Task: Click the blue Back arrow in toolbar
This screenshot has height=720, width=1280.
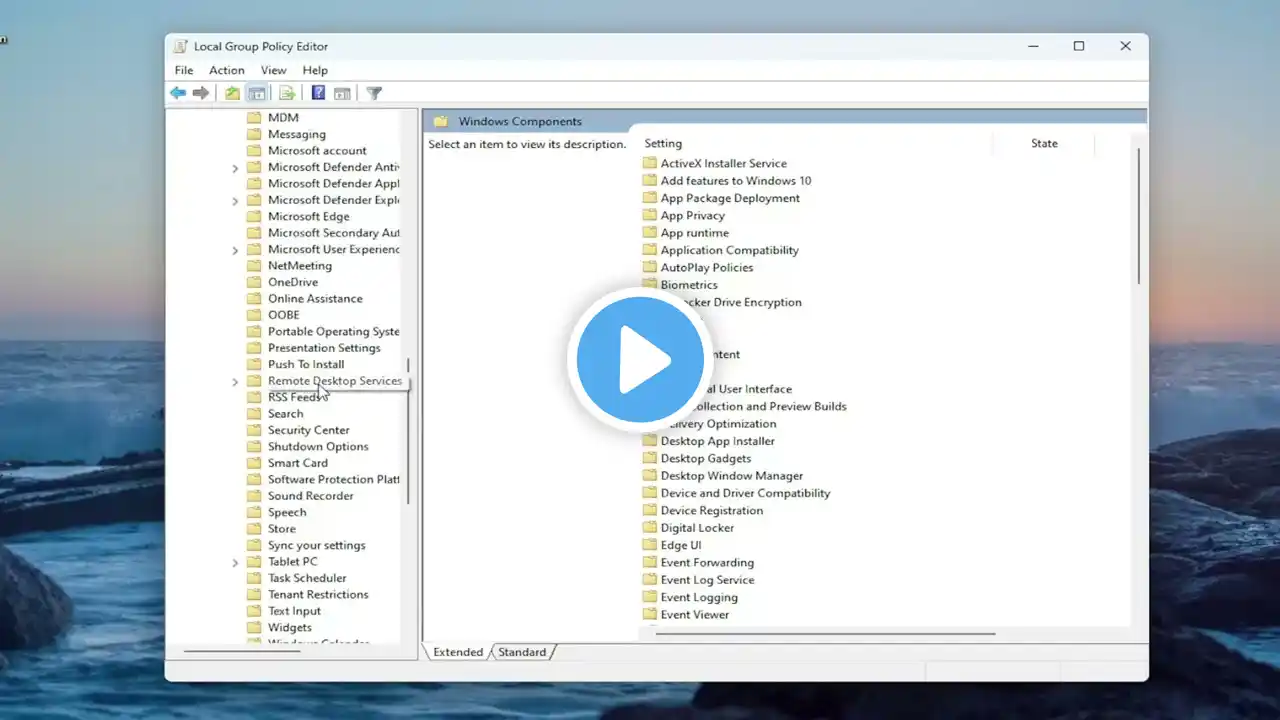Action: coord(178,93)
